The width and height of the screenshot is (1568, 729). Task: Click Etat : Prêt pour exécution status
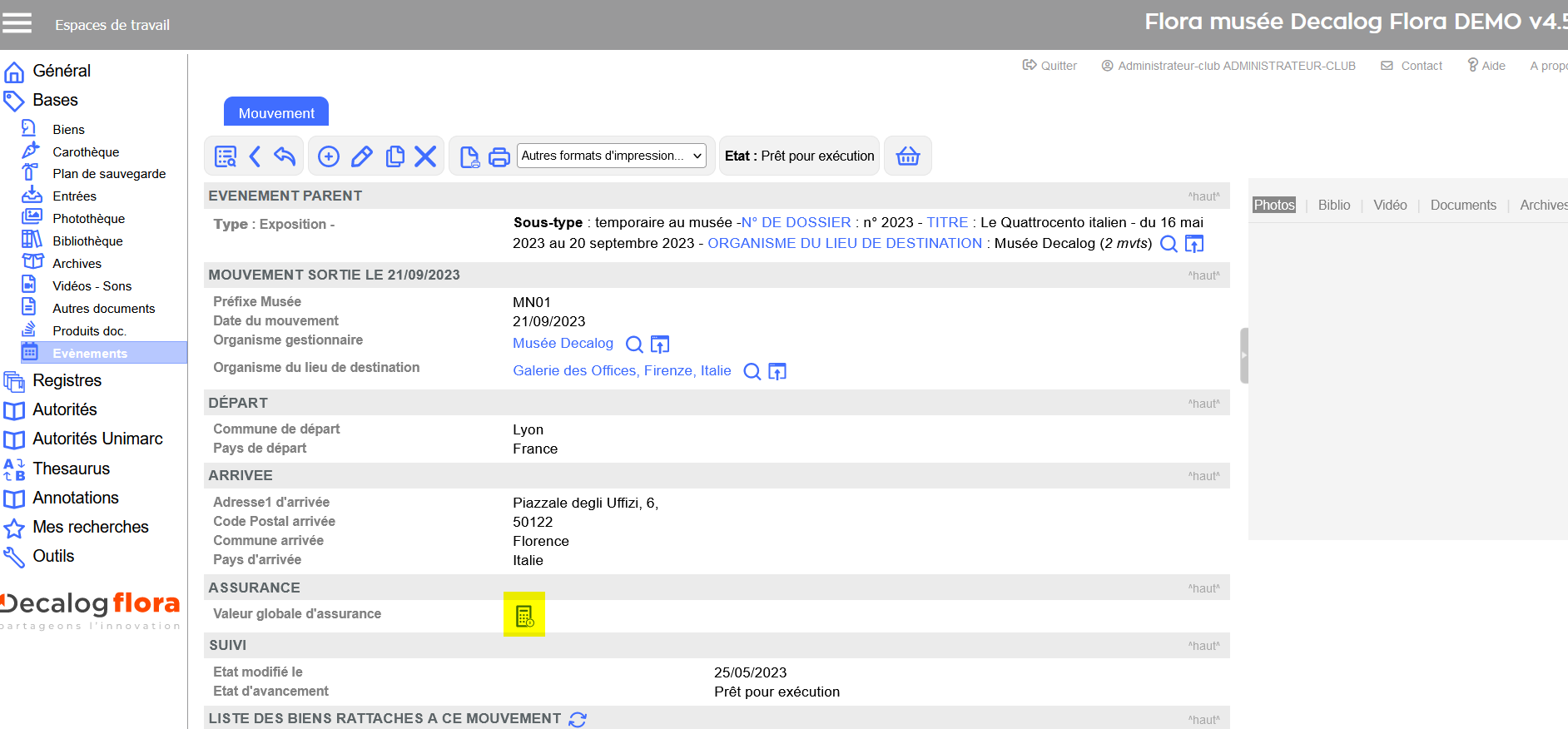[x=799, y=156]
